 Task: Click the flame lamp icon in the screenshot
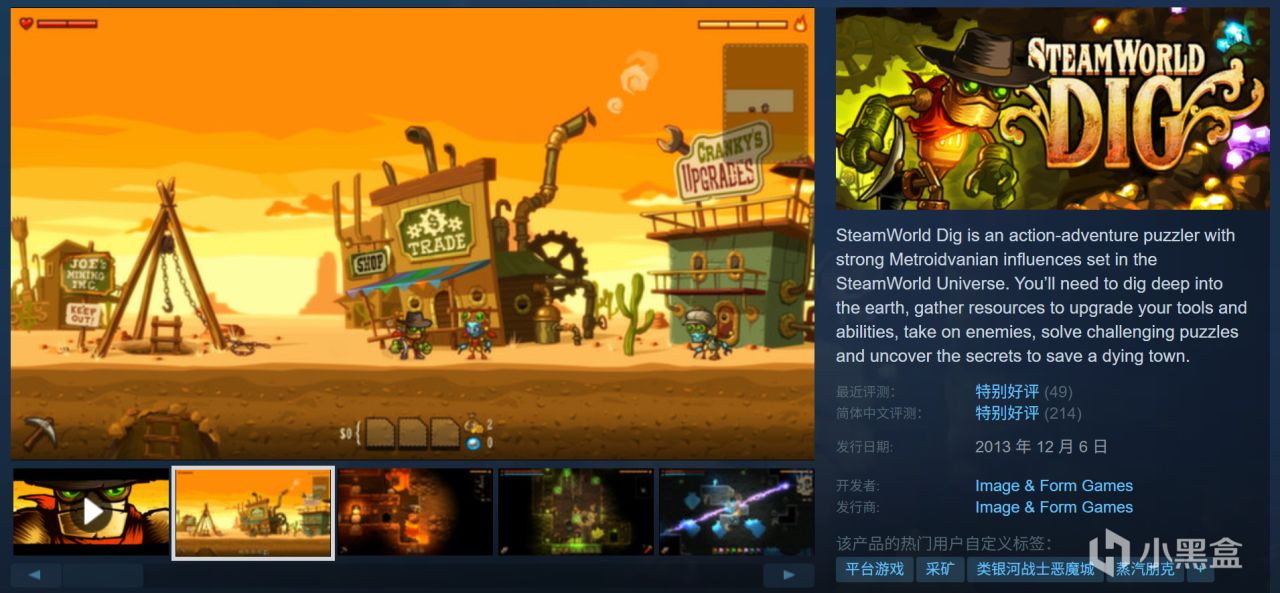click(x=800, y=23)
